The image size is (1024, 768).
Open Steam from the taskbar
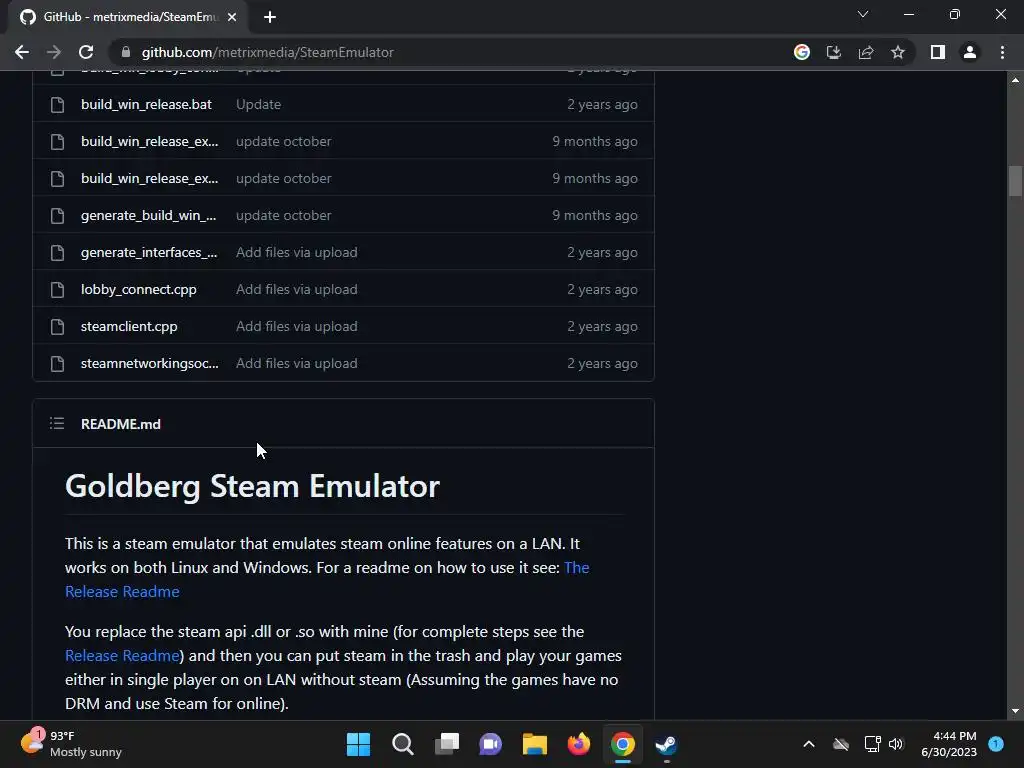point(666,744)
